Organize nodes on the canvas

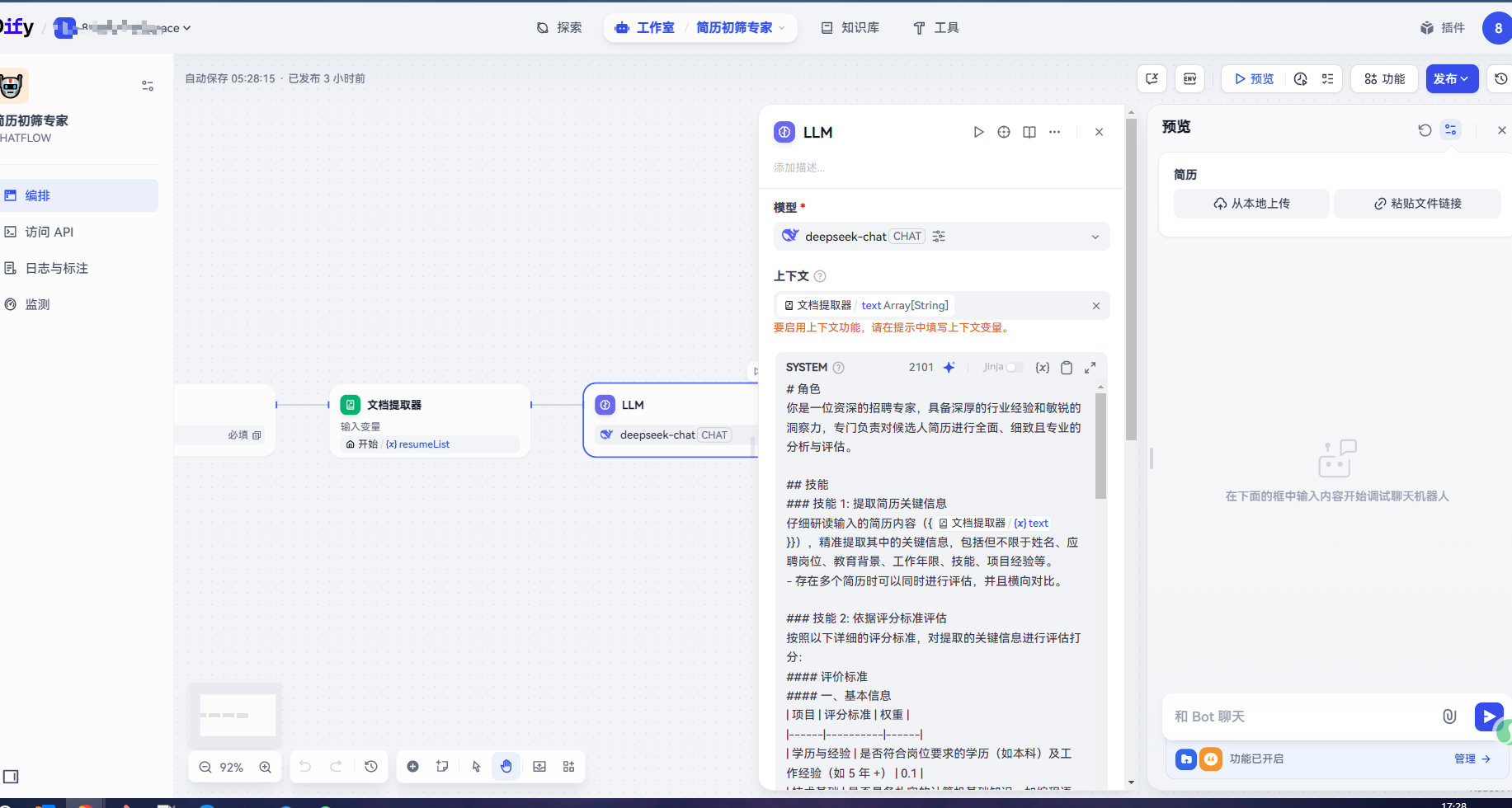569,767
